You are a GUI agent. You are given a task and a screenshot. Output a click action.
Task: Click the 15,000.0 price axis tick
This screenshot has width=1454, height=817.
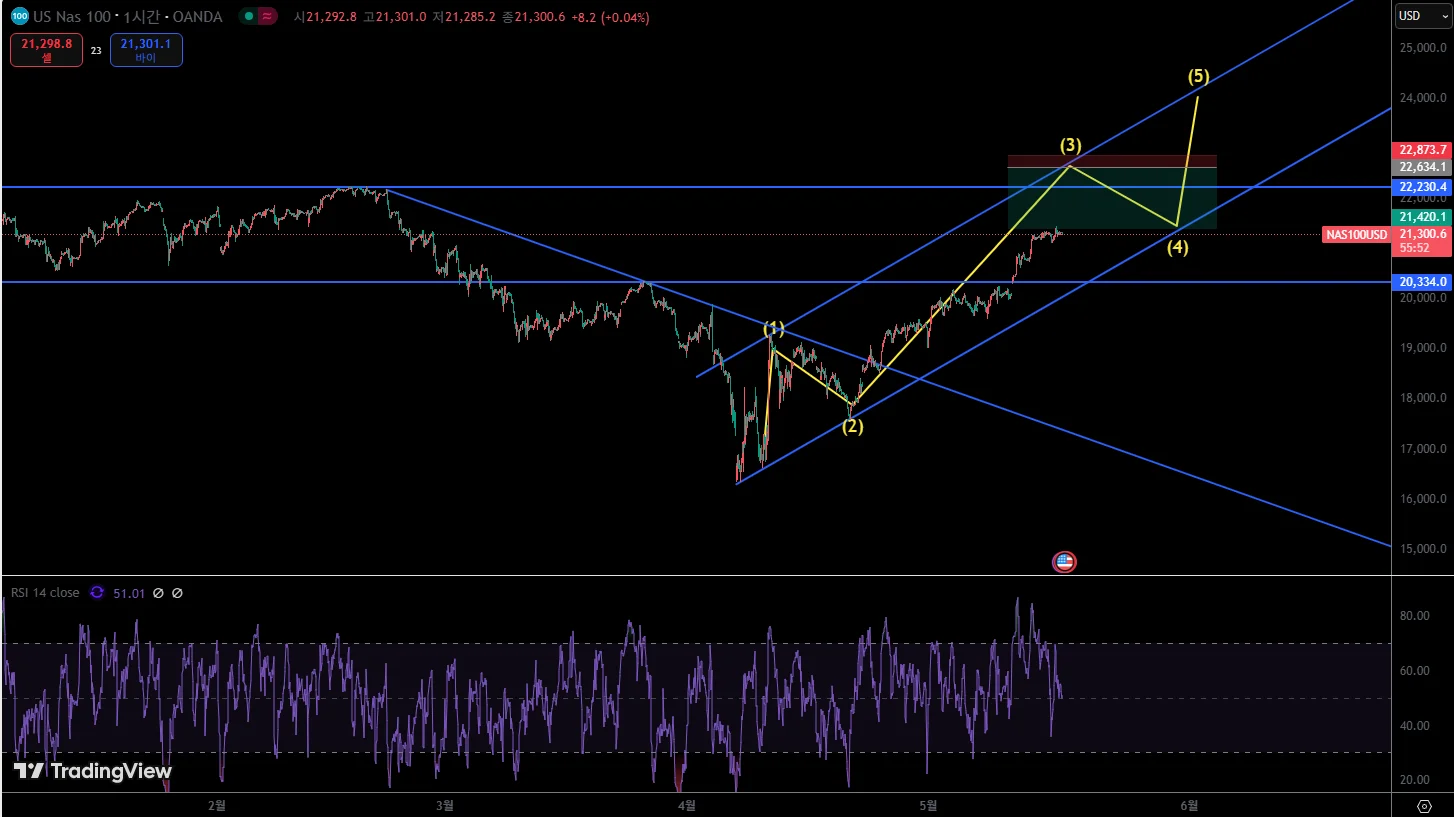[1423, 549]
